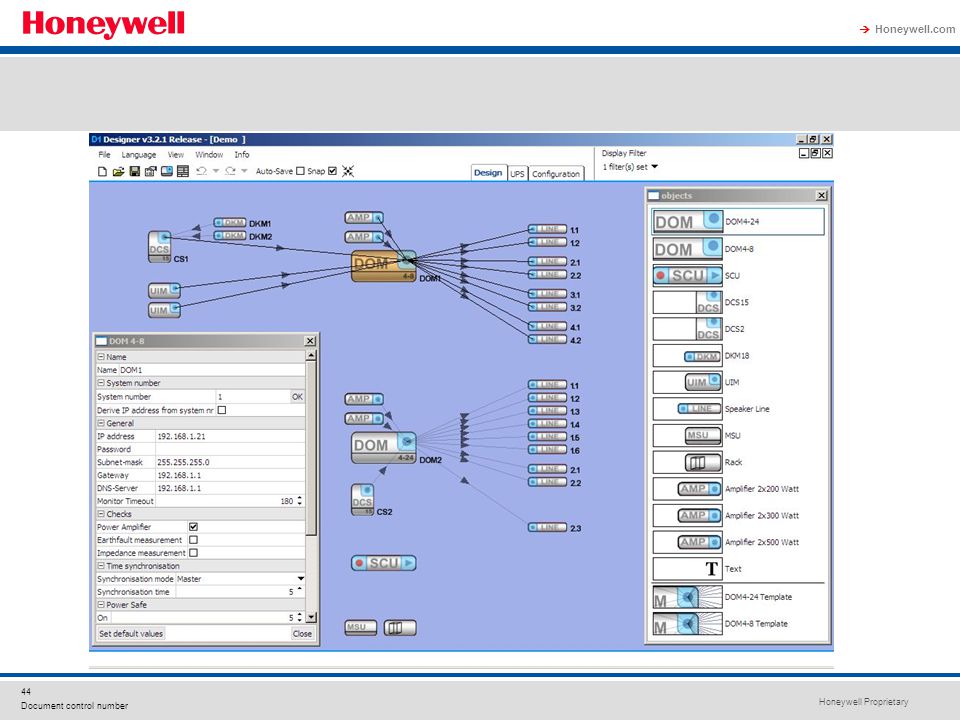The height and width of the screenshot is (720, 960).
Task: Open the Undo history dropdown arrow
Action: click(216, 171)
